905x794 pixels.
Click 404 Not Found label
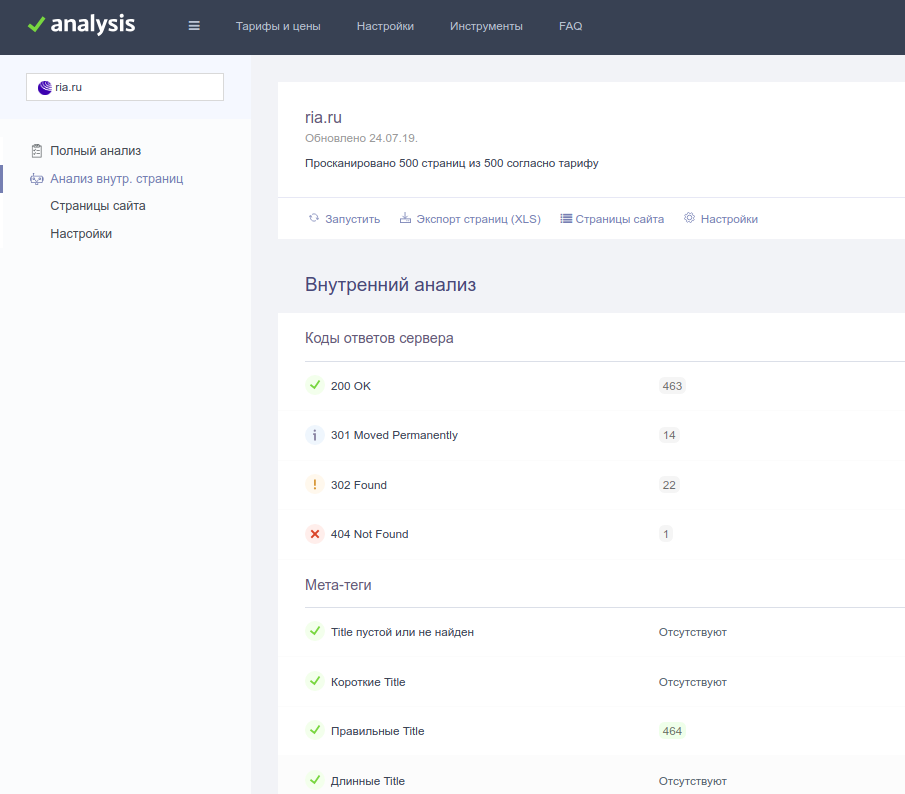pyautogui.click(x=369, y=534)
